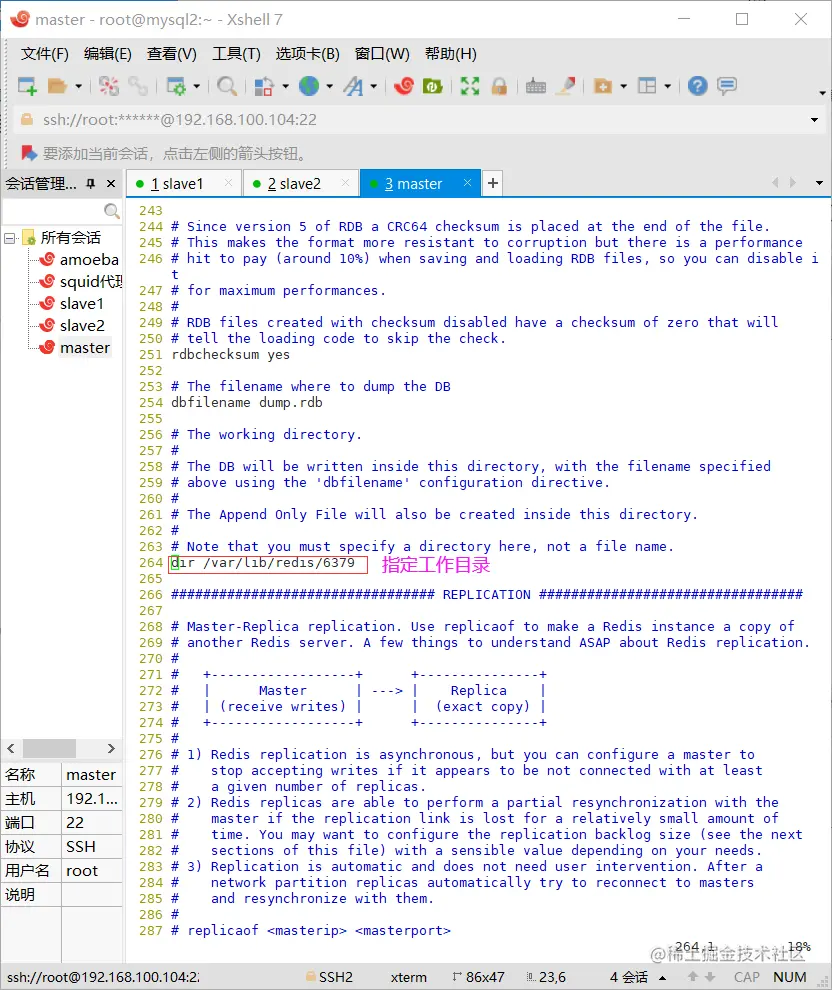Click the chat feedback bubble icon
This screenshot has height=990, width=832.
pyautogui.click(x=727, y=86)
